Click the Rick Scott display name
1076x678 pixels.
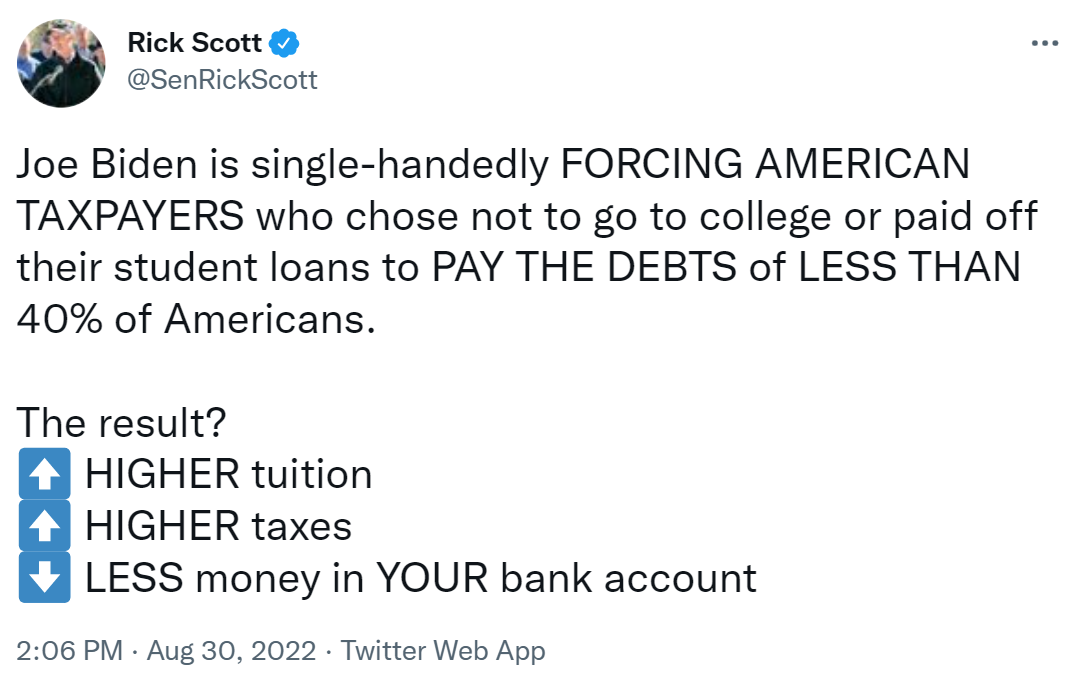point(194,43)
